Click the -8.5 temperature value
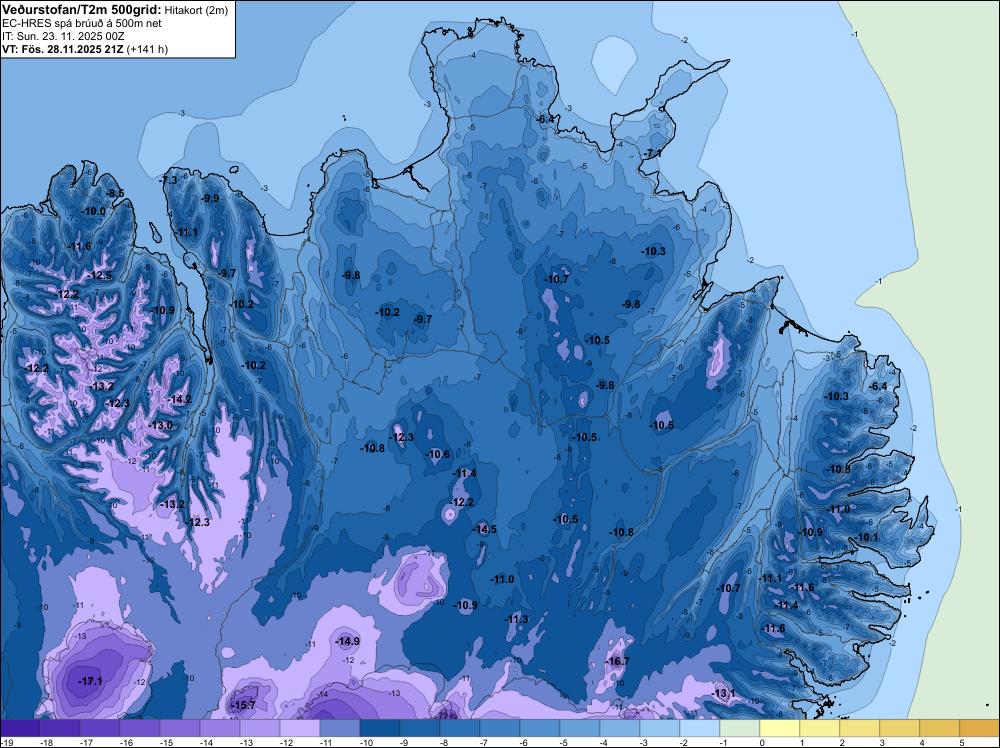Screen dimensions: 1000x748 (115, 193)
